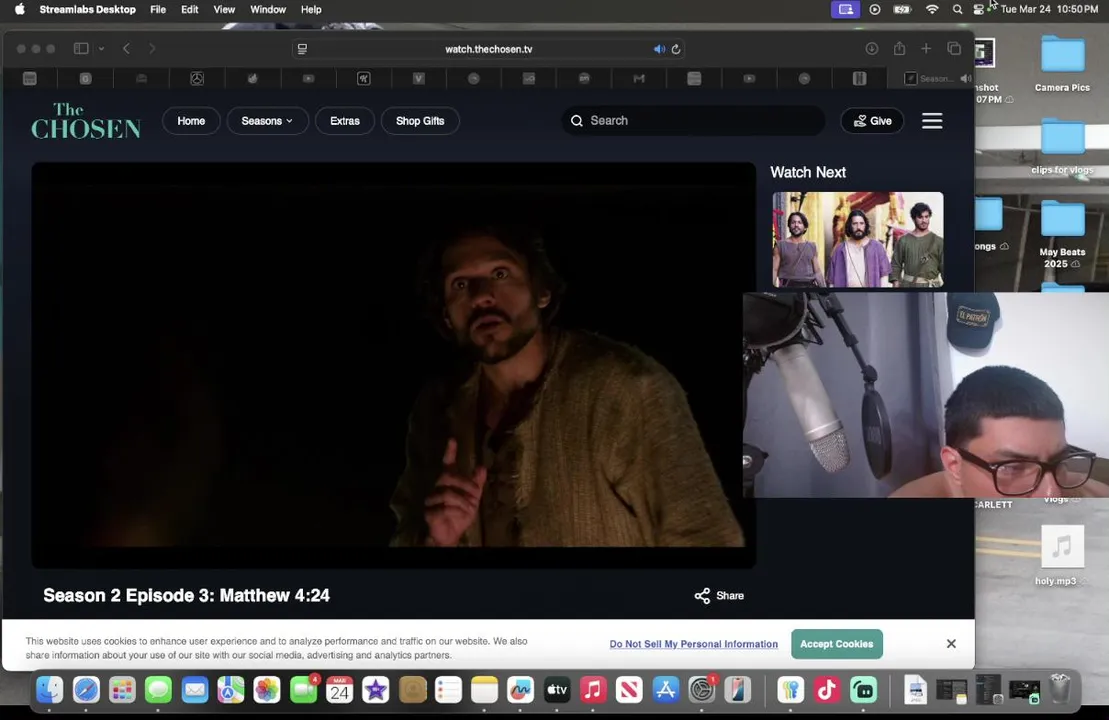Mute audio using address bar speaker icon
The width and height of the screenshot is (1109, 720).
(659, 49)
